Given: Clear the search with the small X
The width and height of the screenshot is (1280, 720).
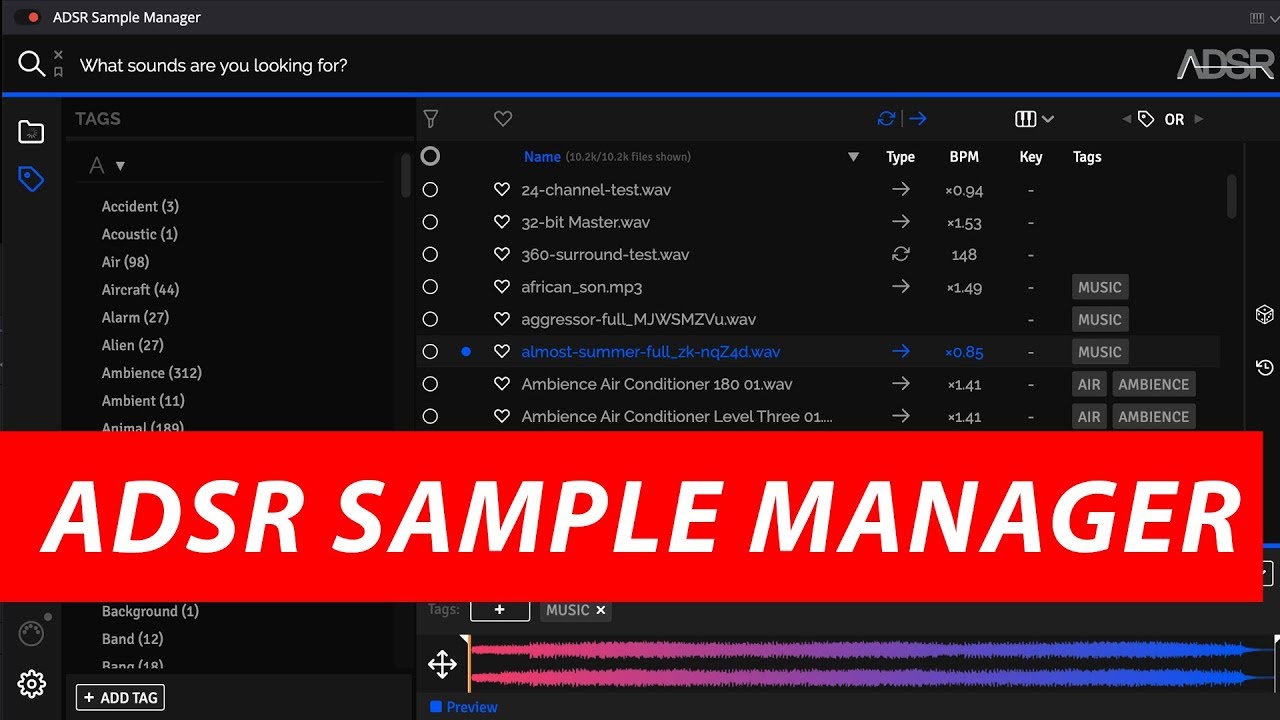Looking at the screenshot, I should coord(58,54).
